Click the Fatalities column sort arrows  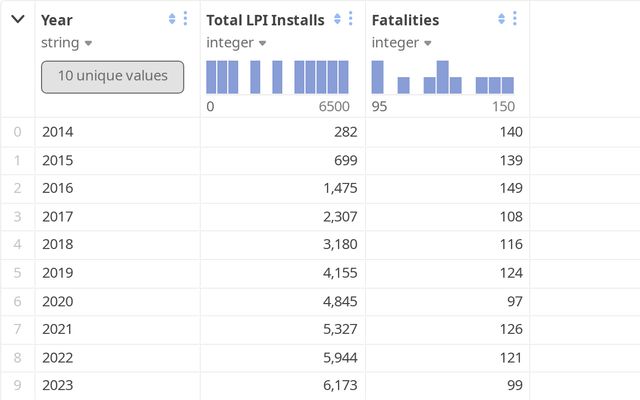(502, 19)
